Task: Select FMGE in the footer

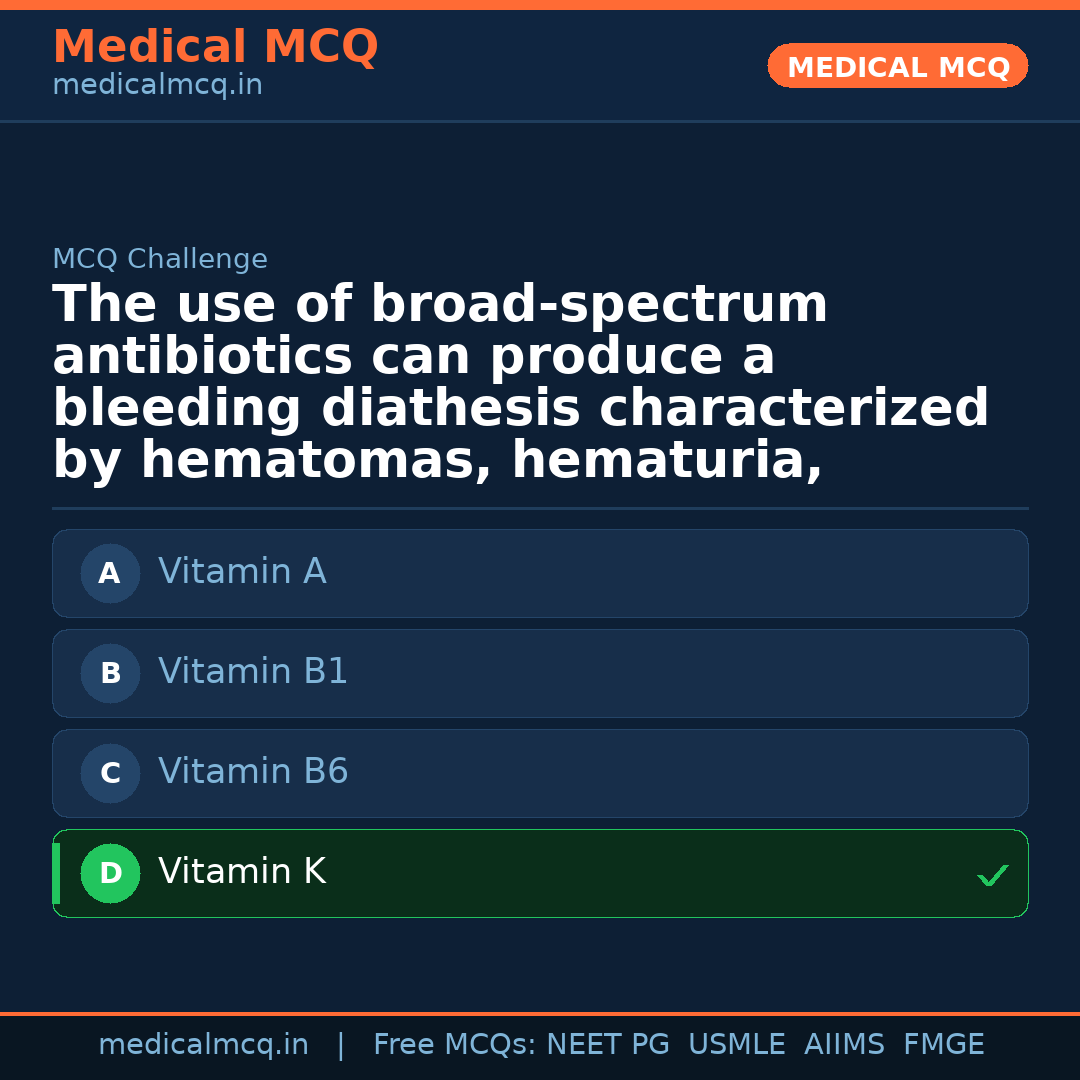Action: tap(944, 1045)
